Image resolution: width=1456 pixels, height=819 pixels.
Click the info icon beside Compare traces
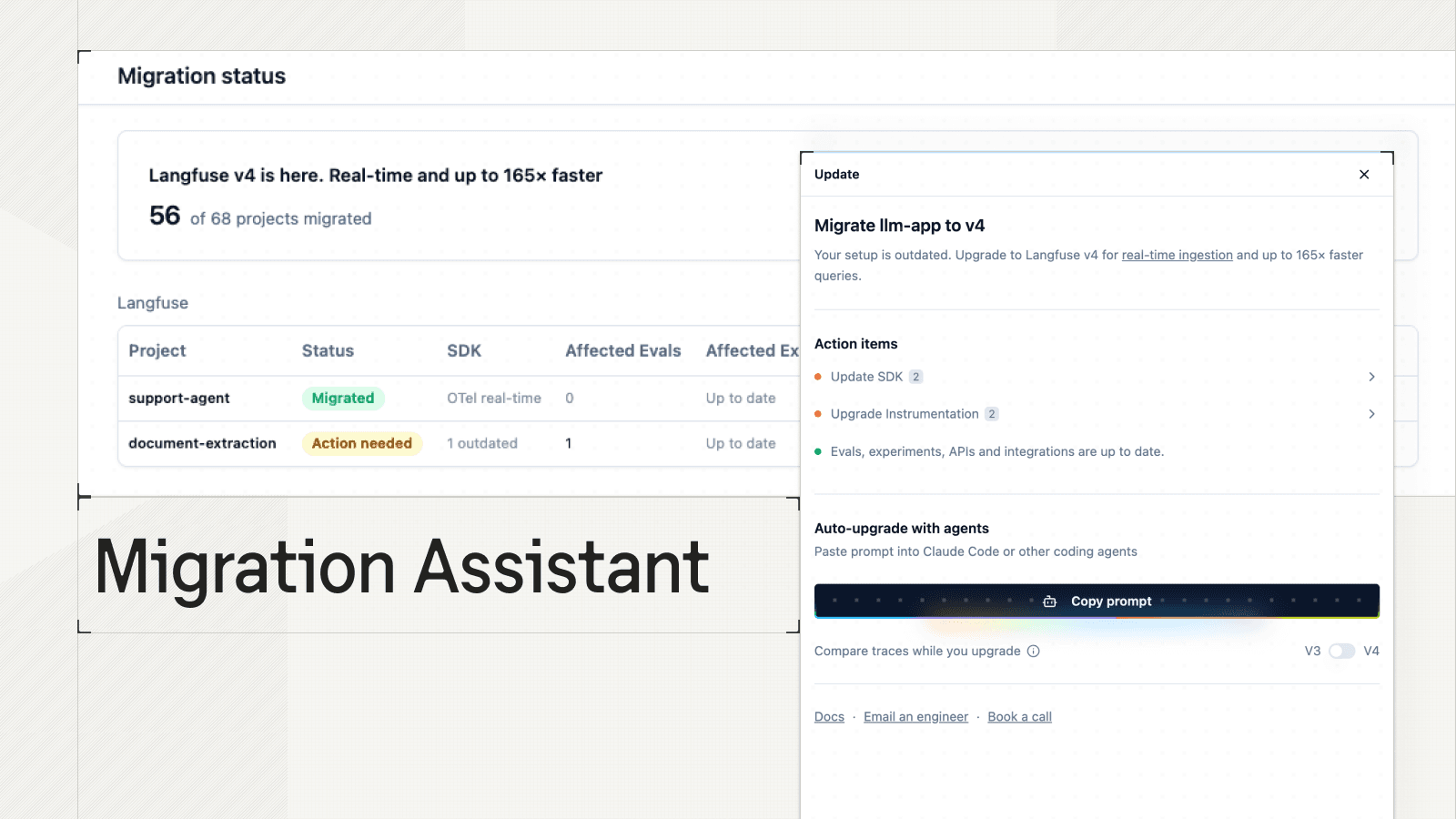[1034, 651]
